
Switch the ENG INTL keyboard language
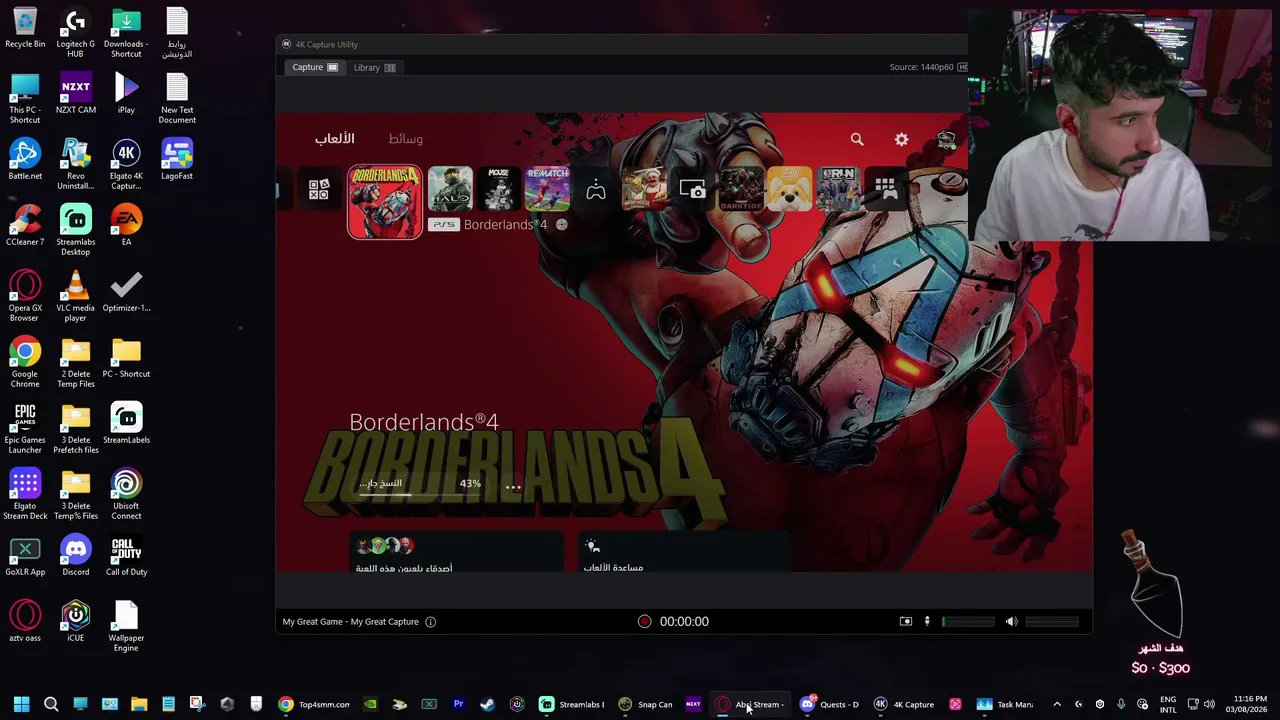[x=1168, y=705]
